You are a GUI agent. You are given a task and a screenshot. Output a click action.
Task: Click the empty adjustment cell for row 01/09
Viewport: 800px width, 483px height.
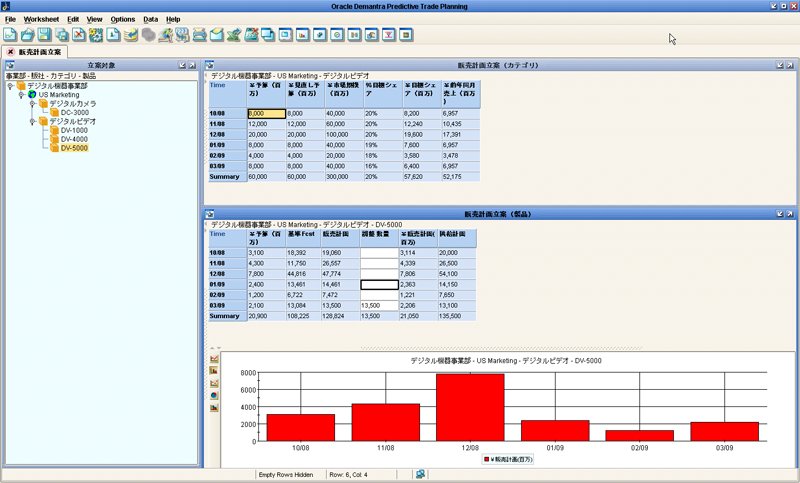(380, 285)
